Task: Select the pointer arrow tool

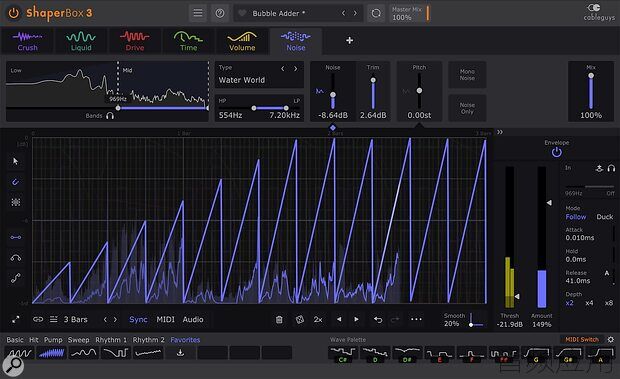Action: point(15,161)
